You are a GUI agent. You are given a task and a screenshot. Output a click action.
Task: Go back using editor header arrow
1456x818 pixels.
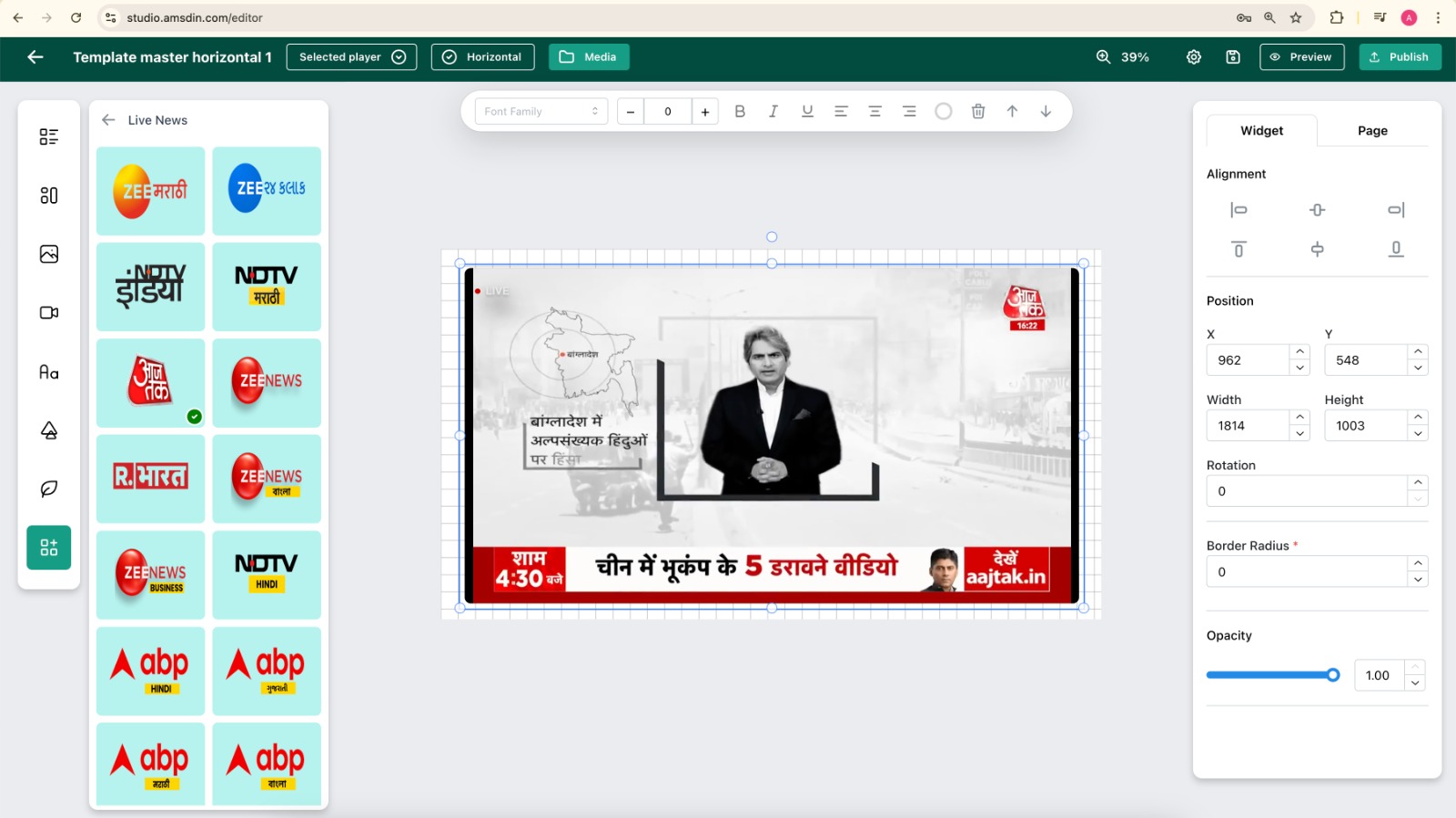(x=35, y=56)
